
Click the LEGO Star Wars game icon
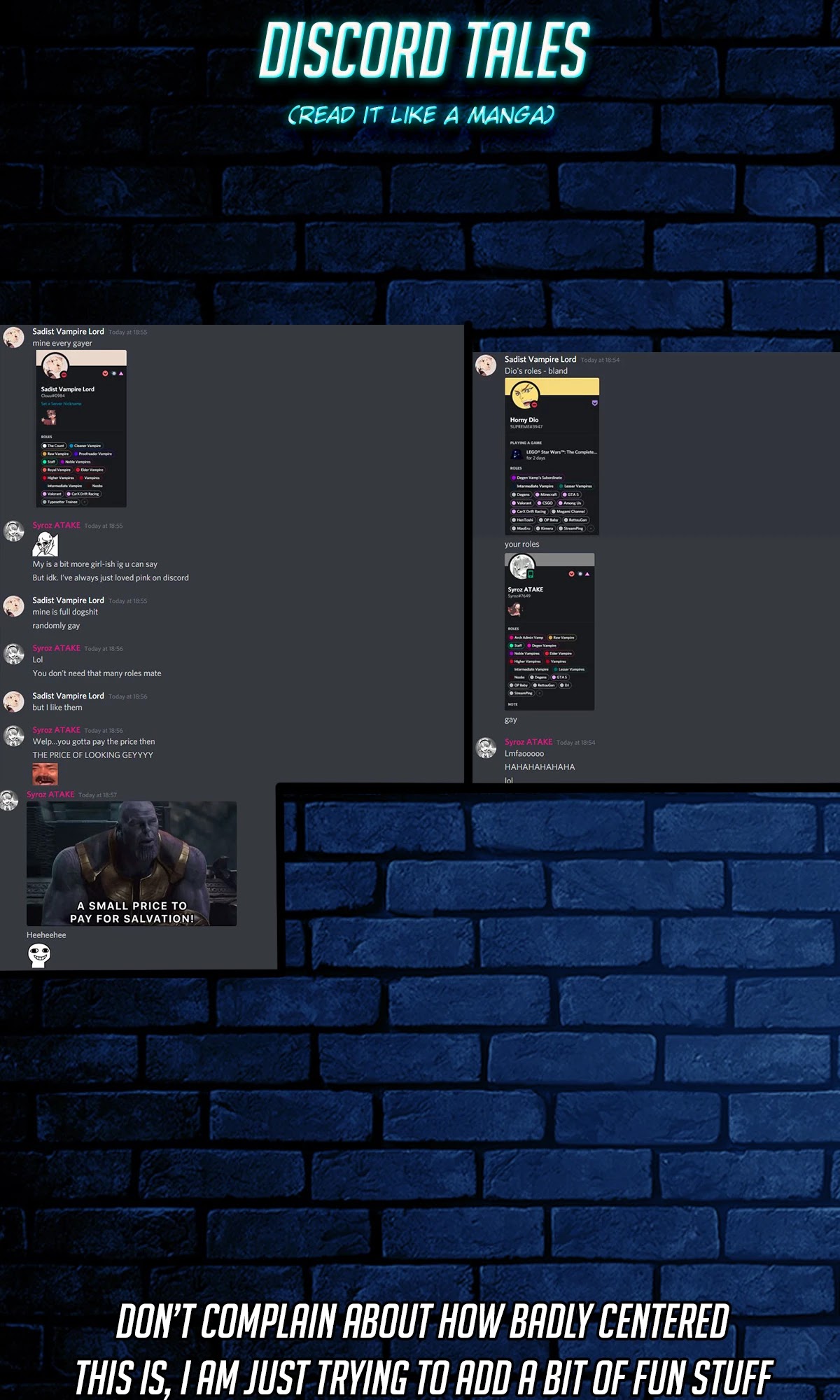pyautogui.click(x=517, y=455)
